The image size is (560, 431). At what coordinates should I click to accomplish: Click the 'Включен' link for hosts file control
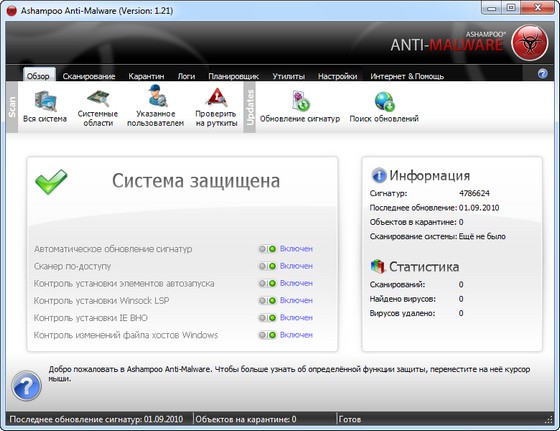(296, 335)
